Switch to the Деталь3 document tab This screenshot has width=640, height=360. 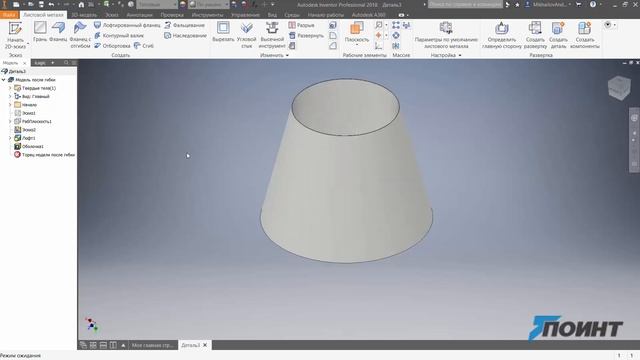click(191, 345)
